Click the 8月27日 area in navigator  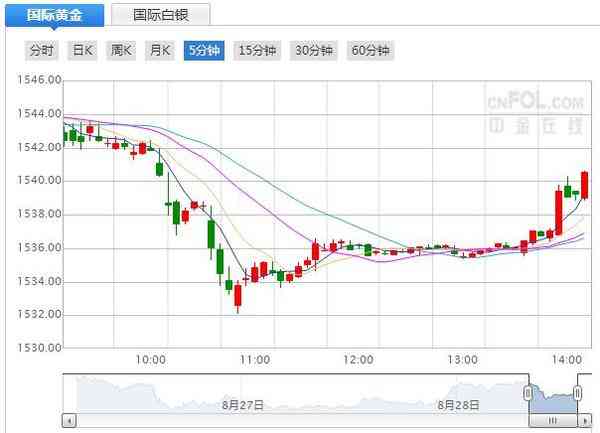pyautogui.click(x=243, y=404)
